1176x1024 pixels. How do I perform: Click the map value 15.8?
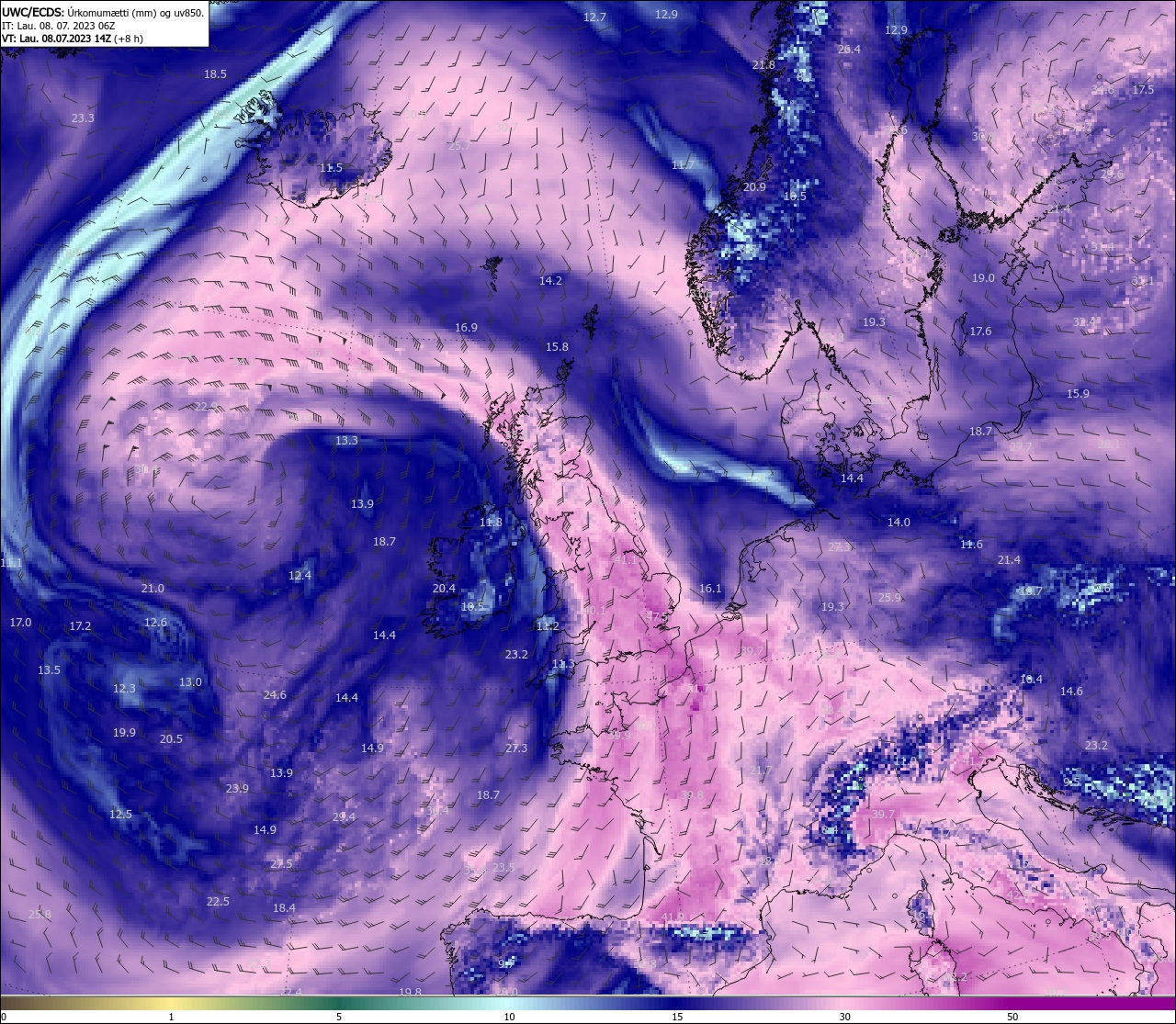click(x=557, y=347)
